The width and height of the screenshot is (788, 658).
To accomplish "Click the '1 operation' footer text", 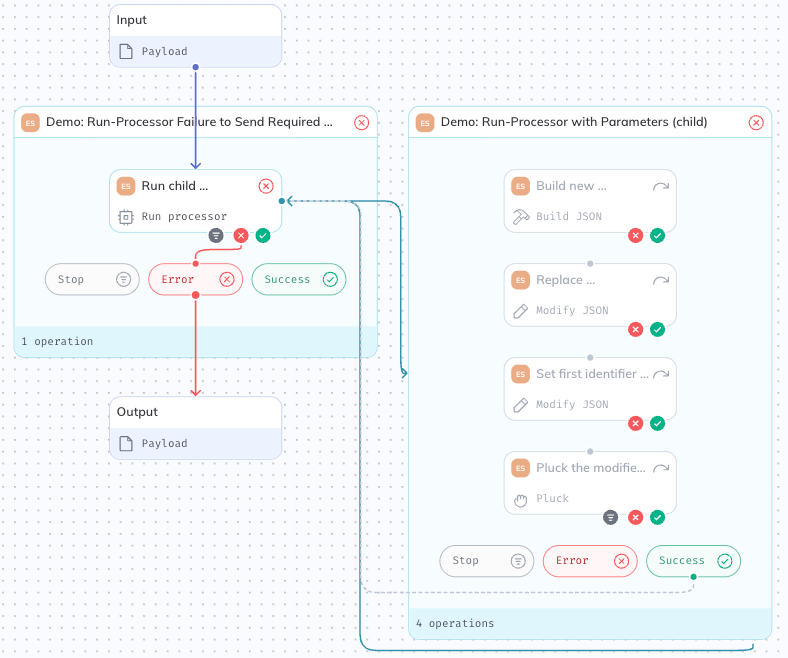I will (57, 341).
